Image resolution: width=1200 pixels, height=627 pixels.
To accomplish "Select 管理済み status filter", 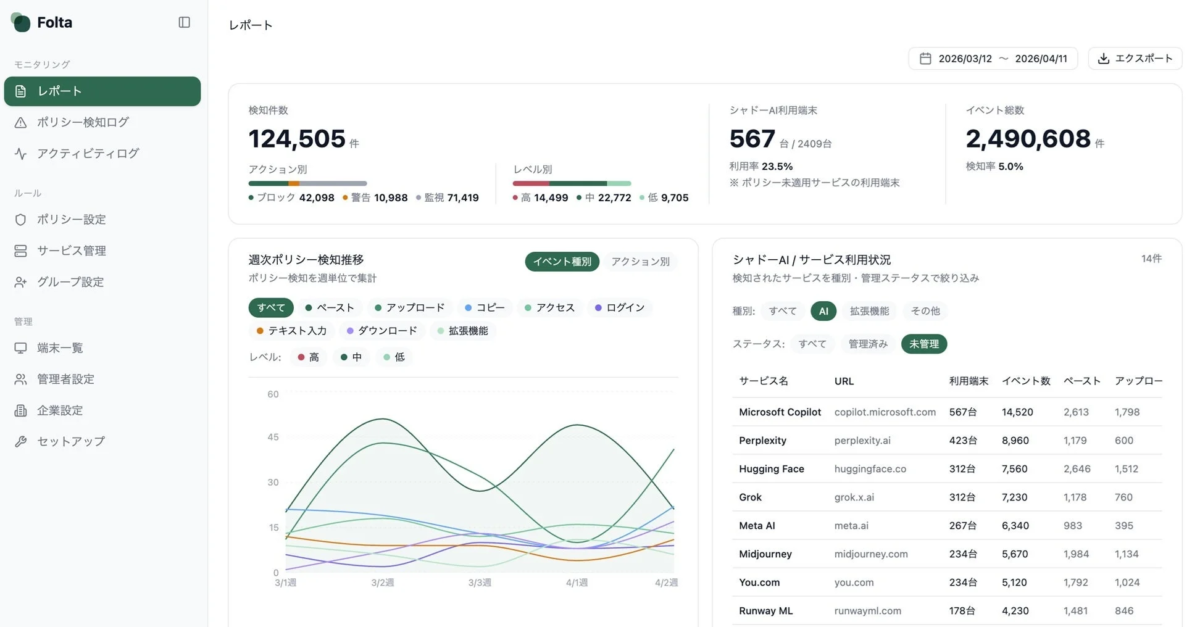I will (868, 344).
